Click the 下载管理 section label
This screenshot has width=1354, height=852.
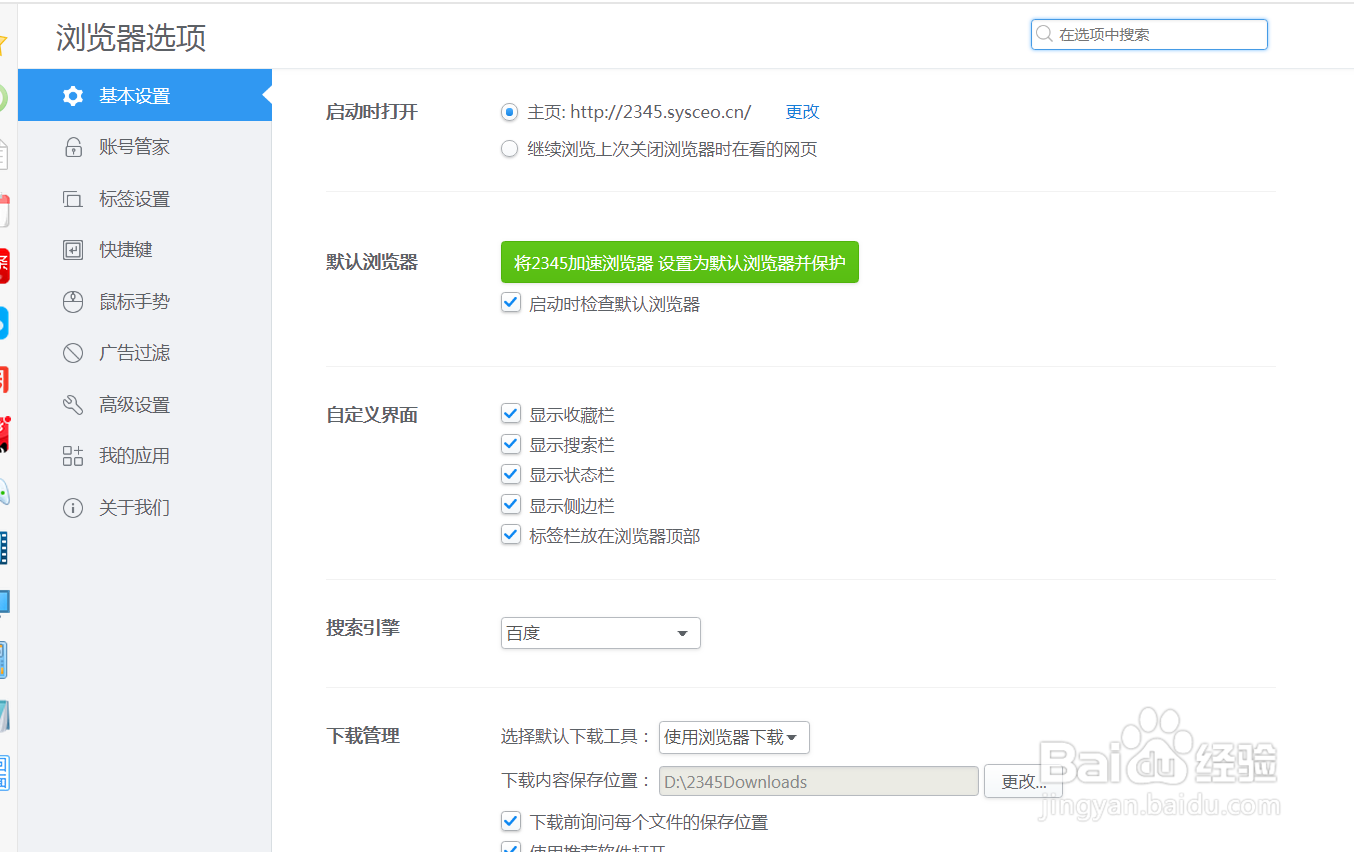363,736
